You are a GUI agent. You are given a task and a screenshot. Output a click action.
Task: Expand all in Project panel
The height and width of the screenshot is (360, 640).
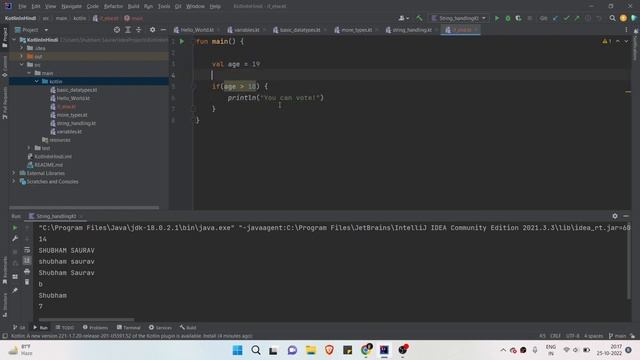(128, 30)
